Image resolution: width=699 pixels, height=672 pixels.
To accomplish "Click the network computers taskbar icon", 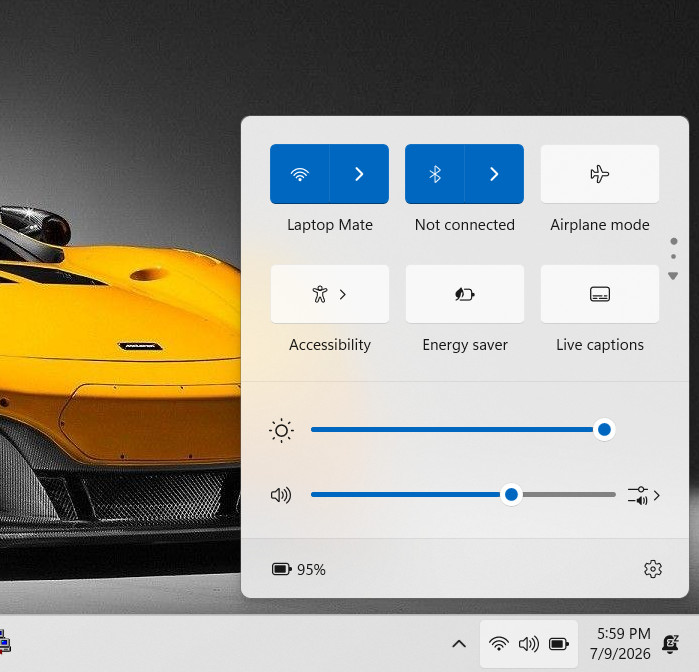I will pyautogui.click(x=4, y=643).
